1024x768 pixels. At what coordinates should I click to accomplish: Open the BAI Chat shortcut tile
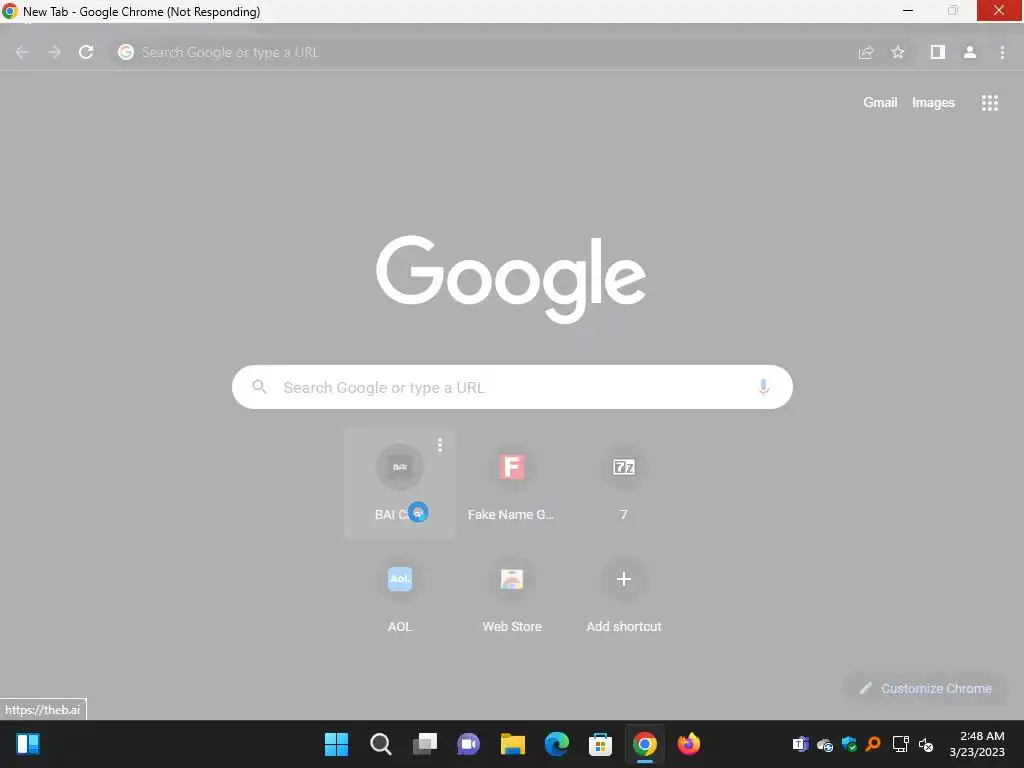coord(400,483)
